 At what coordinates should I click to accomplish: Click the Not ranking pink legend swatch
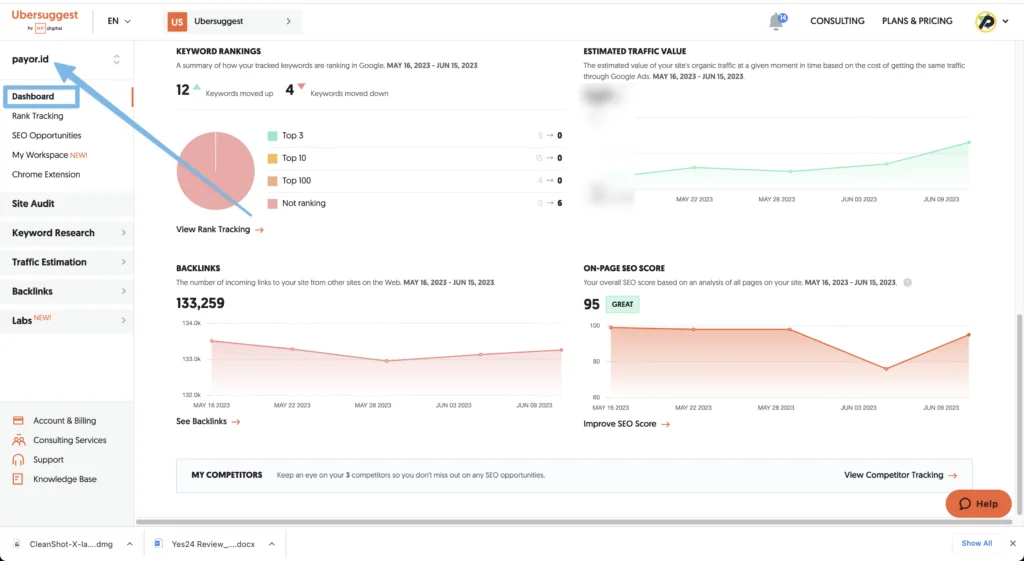pos(272,204)
